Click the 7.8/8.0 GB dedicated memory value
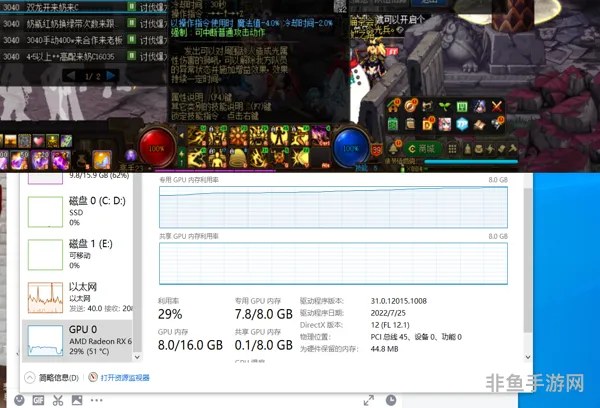Image resolution: width=600 pixels, height=408 pixels. (264, 314)
